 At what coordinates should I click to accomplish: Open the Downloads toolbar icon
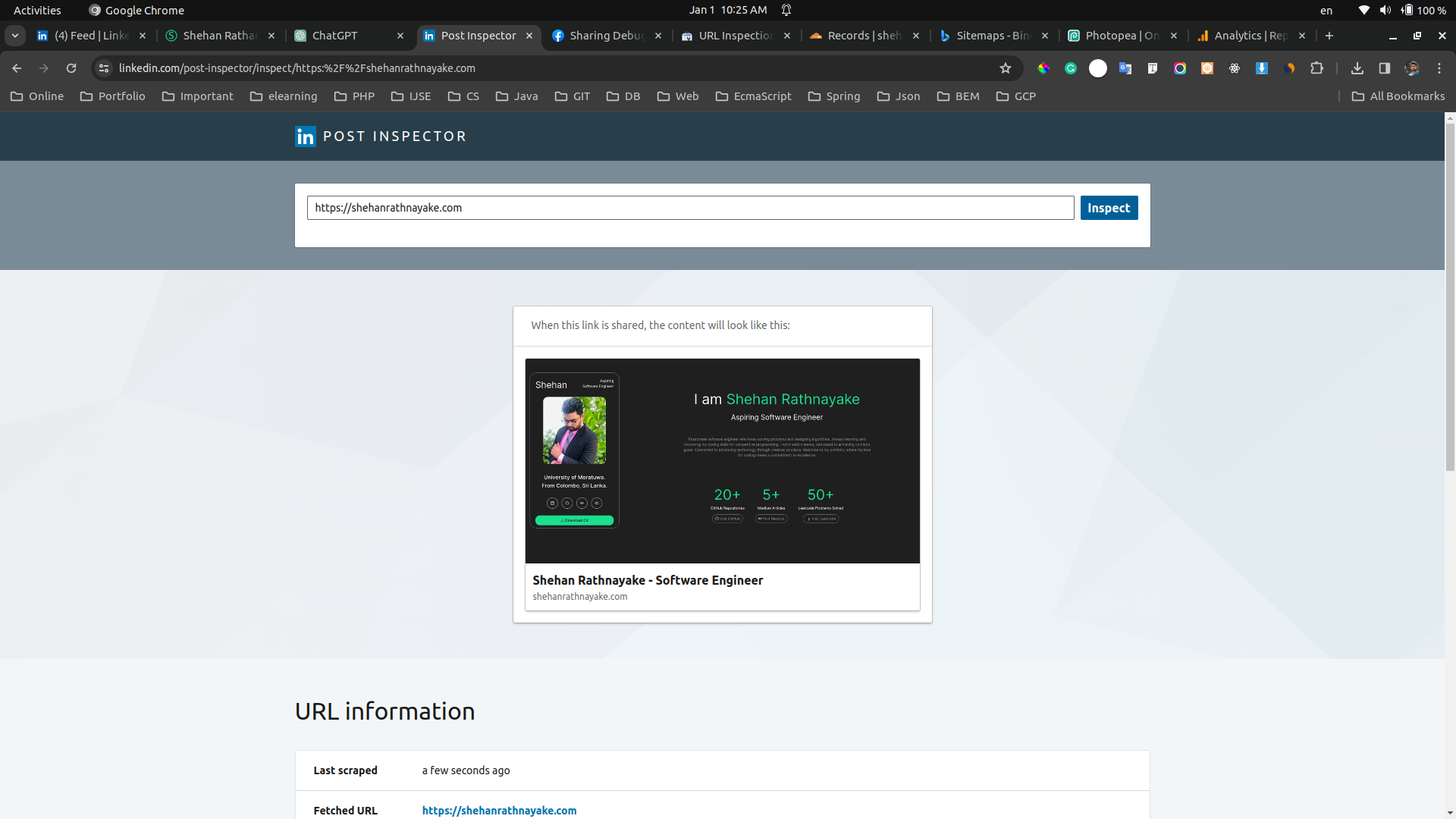coord(1357,68)
